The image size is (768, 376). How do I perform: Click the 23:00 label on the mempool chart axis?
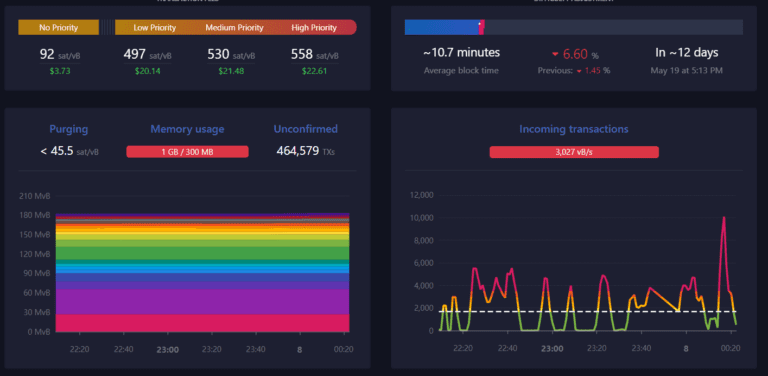point(168,350)
